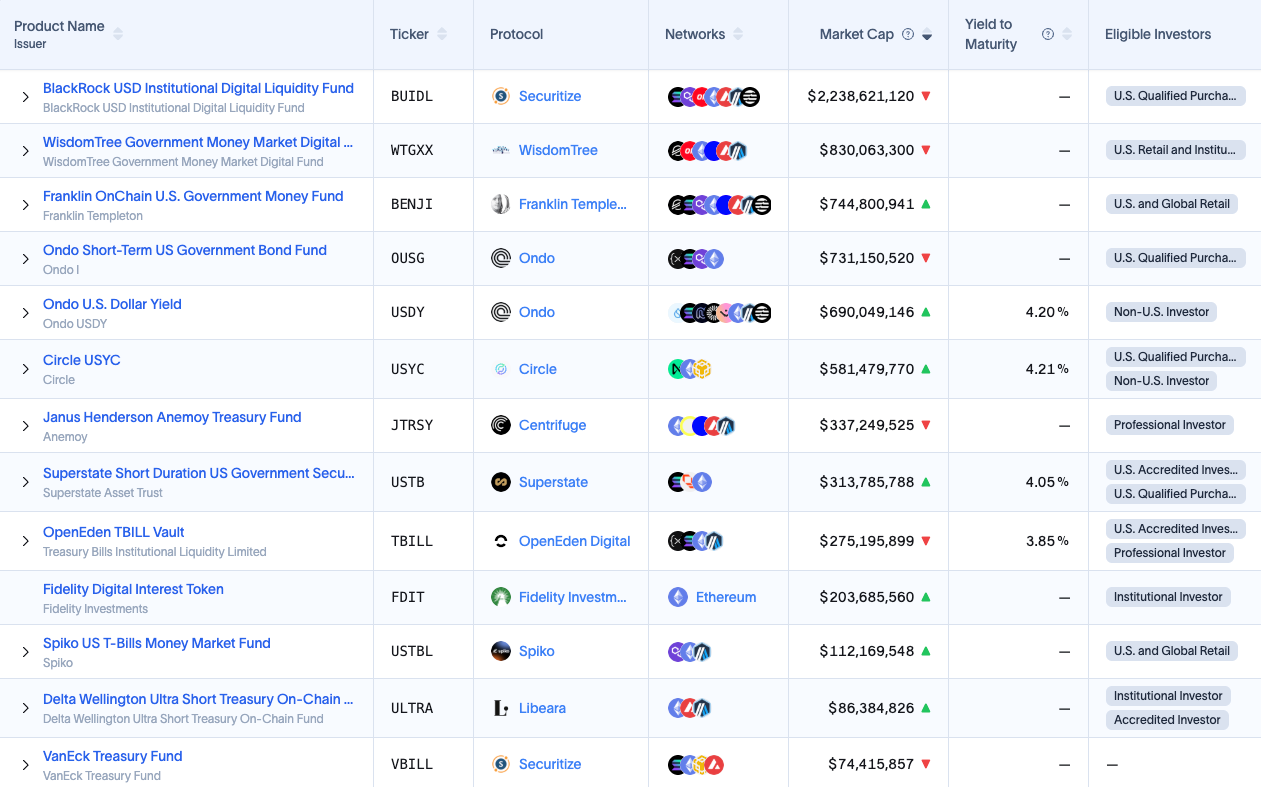Expand Franklin OnChain fund row
The image size is (1261, 787).
(26, 205)
